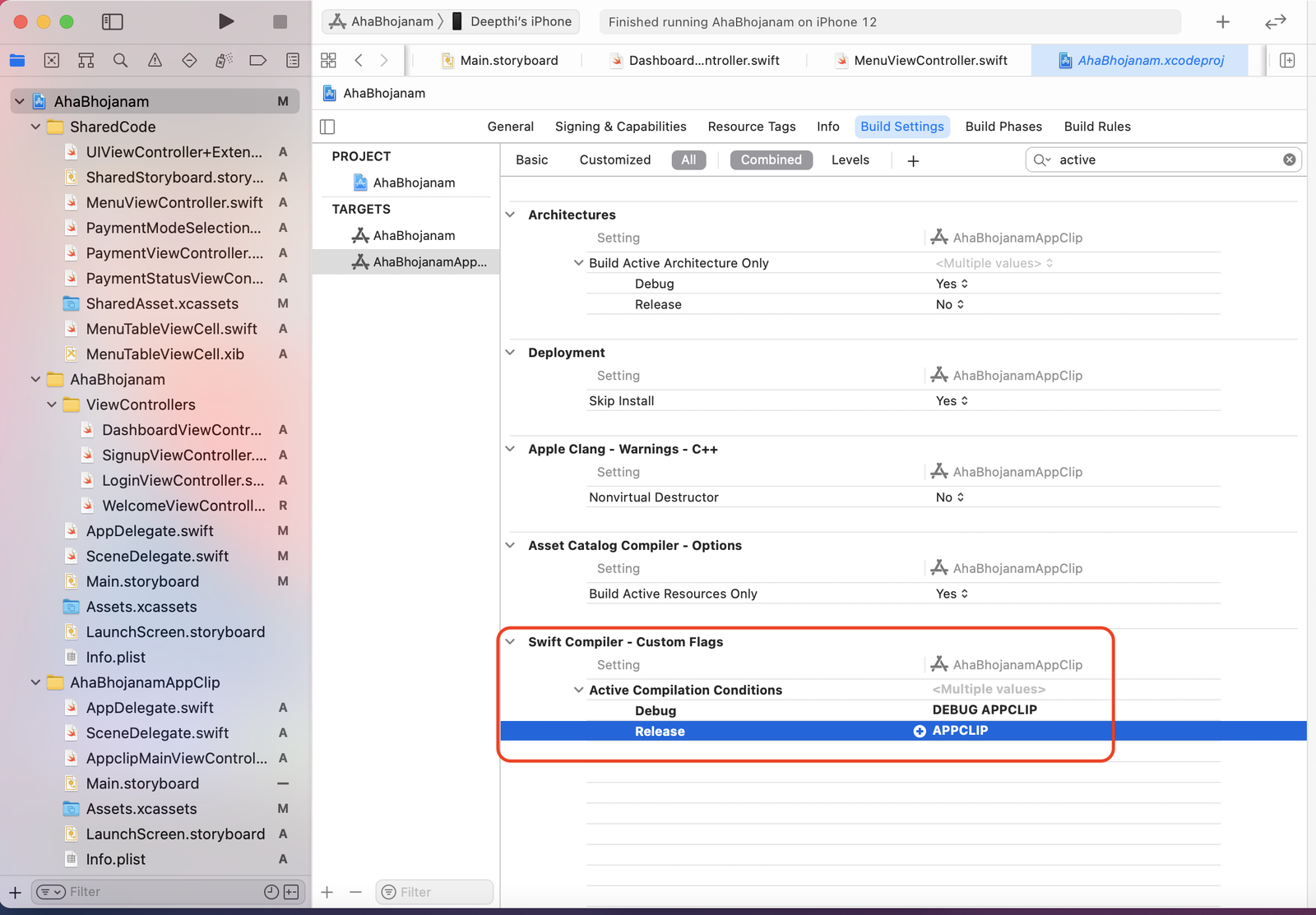Clear the 'active' search field
This screenshot has width=1316, height=915.
[x=1289, y=159]
